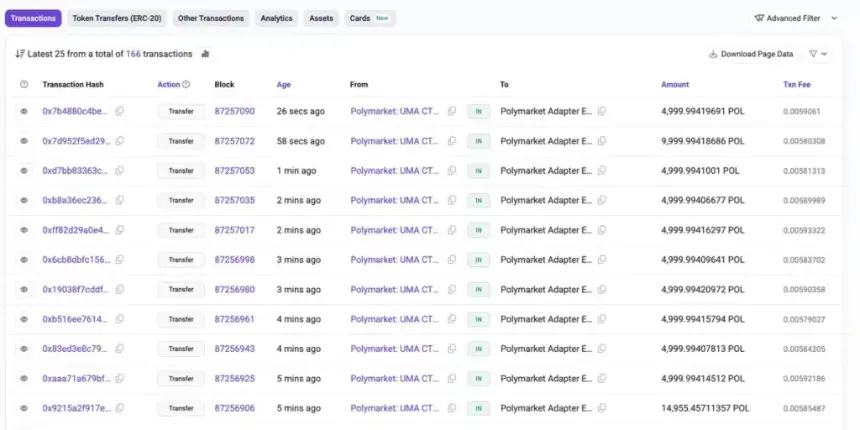Open transaction hash 0x9215a2f917e link
This screenshot has width=860, height=430.
pyautogui.click(x=77, y=408)
